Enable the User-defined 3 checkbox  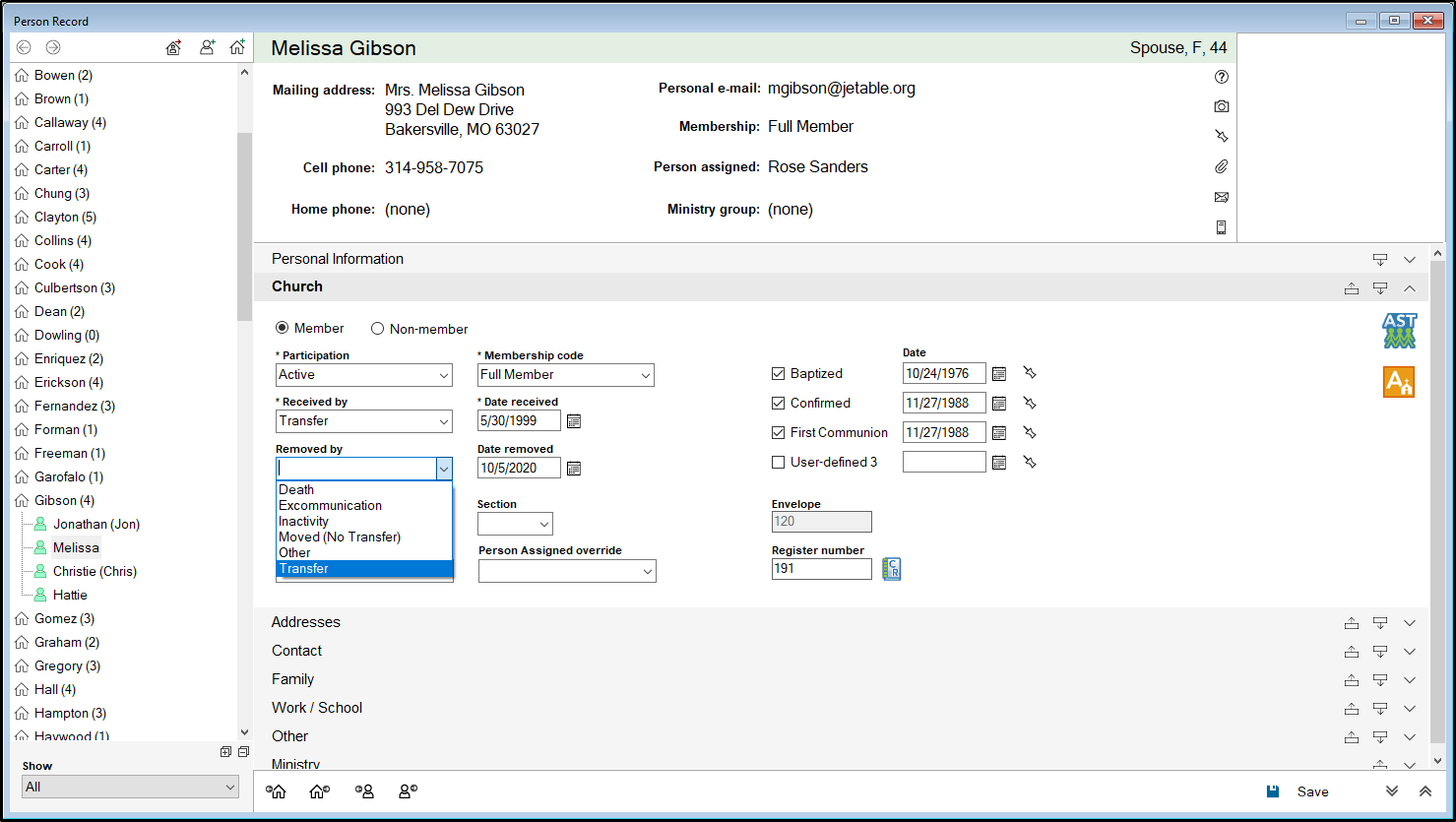click(x=779, y=462)
